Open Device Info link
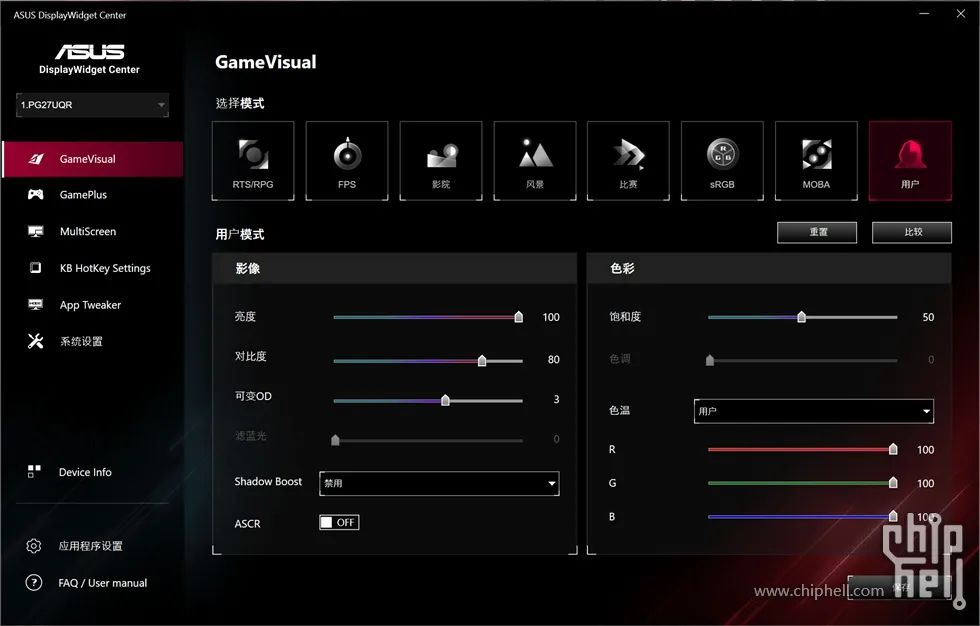Image resolution: width=980 pixels, height=626 pixels. (x=85, y=472)
